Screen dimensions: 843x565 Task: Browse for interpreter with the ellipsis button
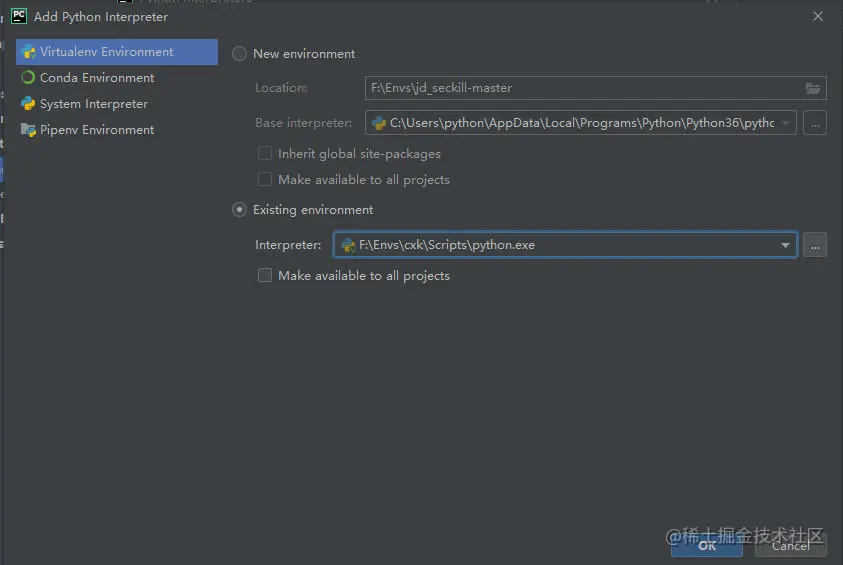pyautogui.click(x=815, y=245)
